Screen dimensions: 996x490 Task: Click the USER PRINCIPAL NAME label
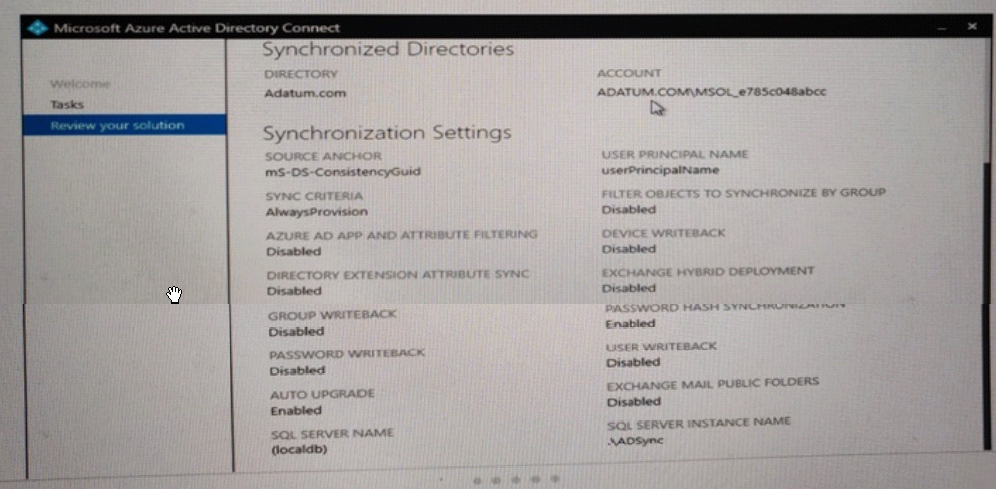(x=675, y=154)
